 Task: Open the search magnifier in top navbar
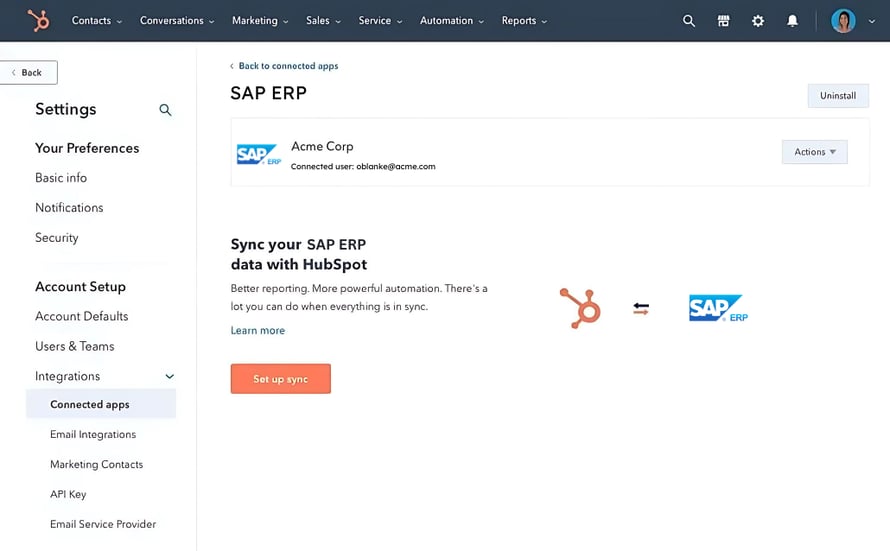tap(689, 21)
